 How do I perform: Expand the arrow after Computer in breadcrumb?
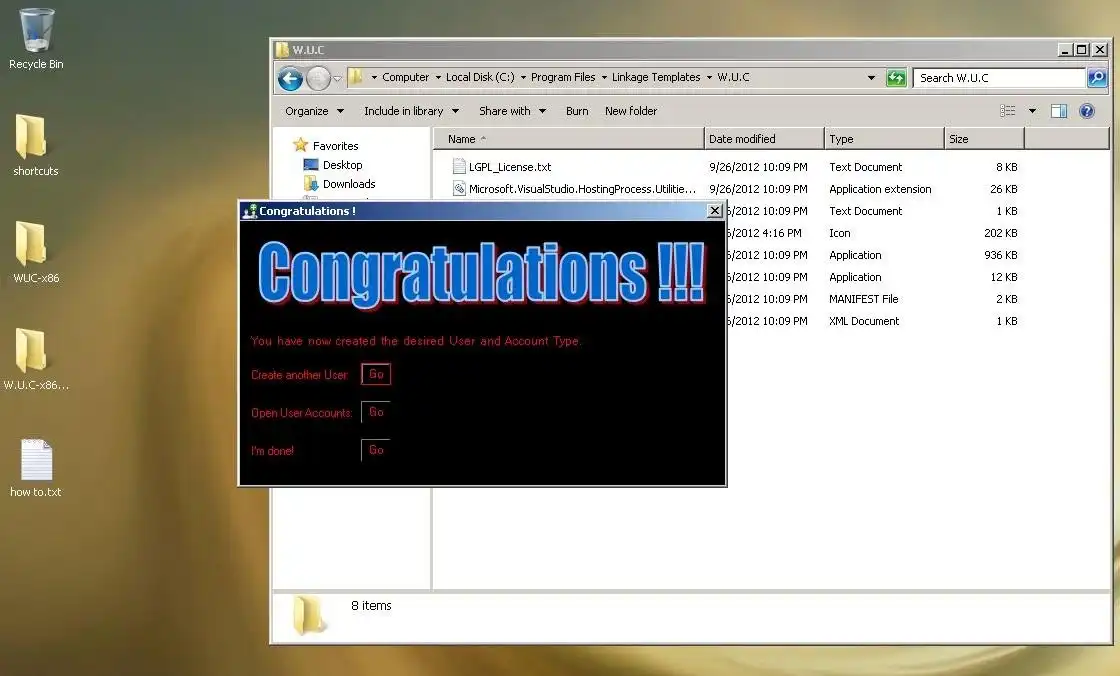tap(438, 77)
